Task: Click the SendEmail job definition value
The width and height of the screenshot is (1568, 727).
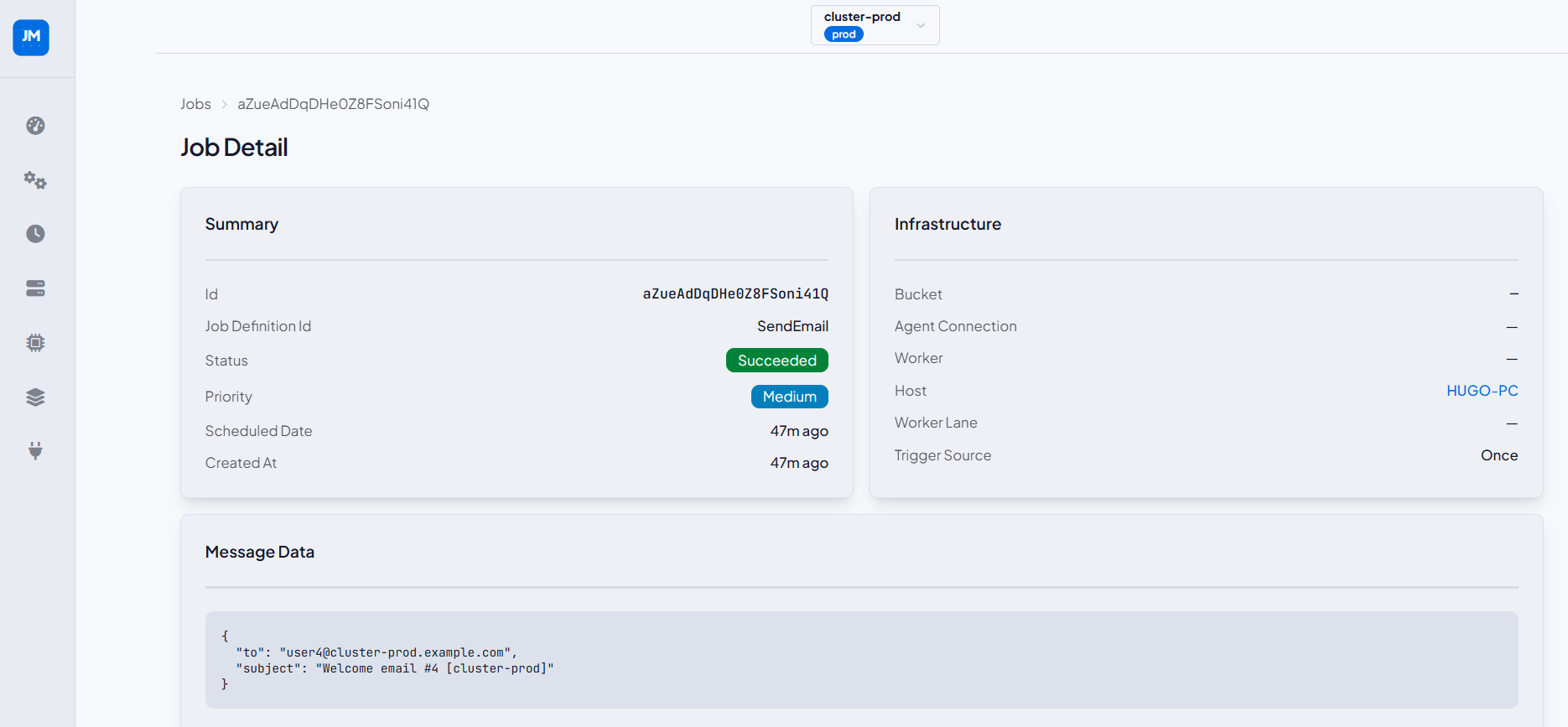Action: (x=792, y=326)
